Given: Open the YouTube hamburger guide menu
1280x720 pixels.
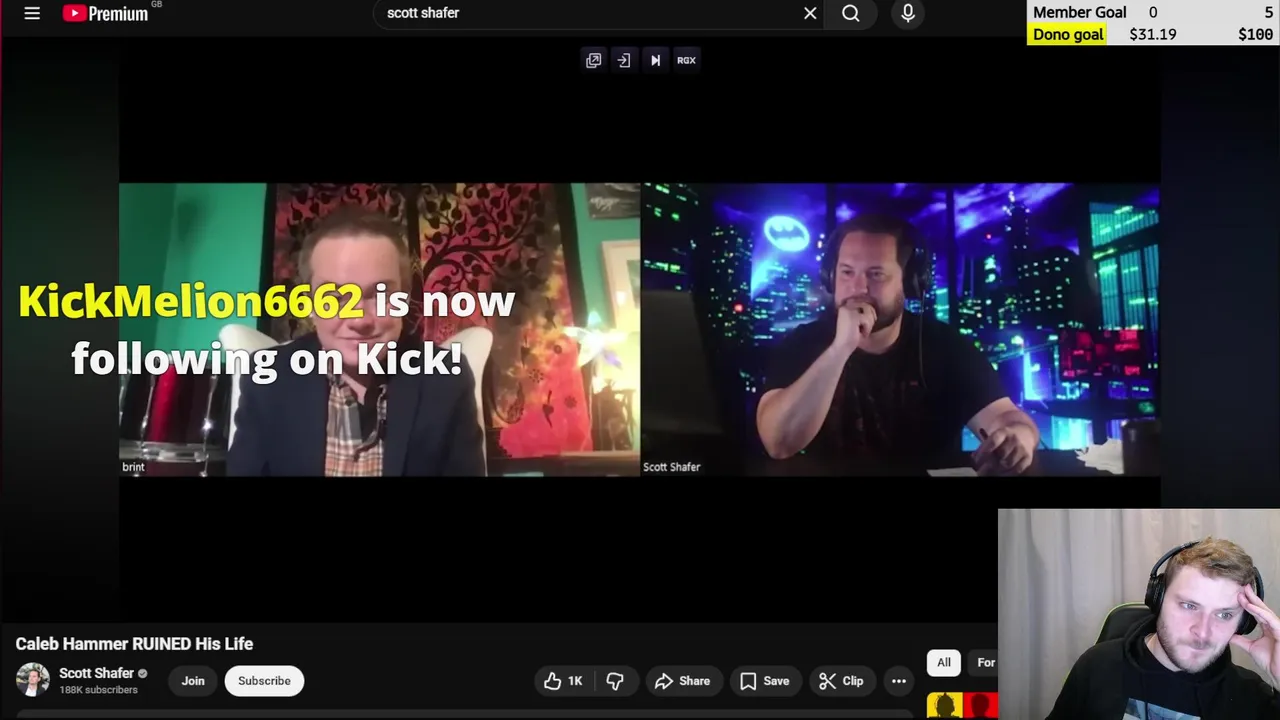Looking at the screenshot, I should pos(32,13).
